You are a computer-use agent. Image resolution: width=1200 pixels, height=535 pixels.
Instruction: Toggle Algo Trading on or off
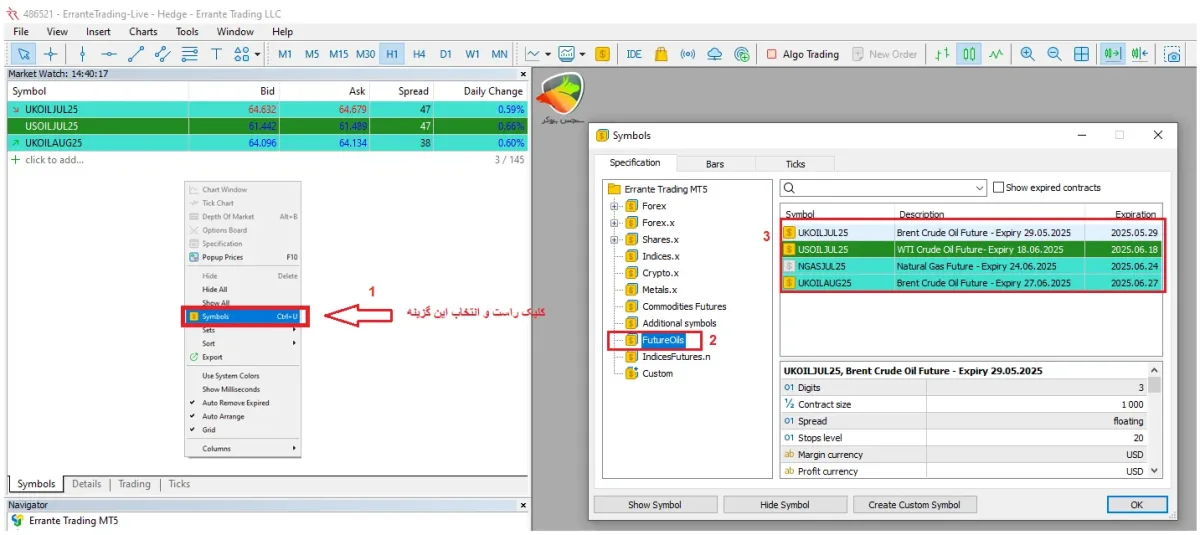(x=803, y=54)
